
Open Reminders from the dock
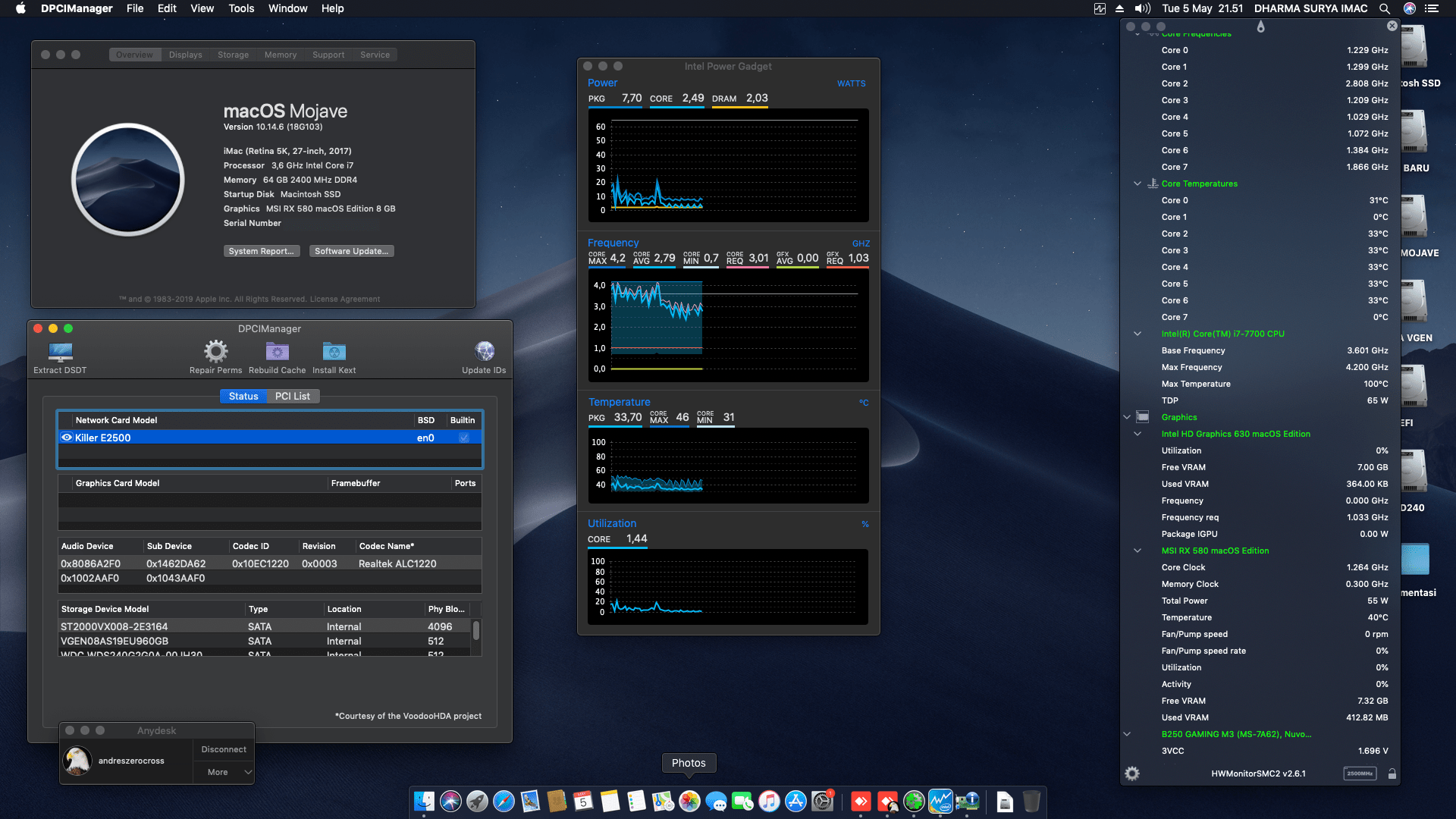click(636, 802)
